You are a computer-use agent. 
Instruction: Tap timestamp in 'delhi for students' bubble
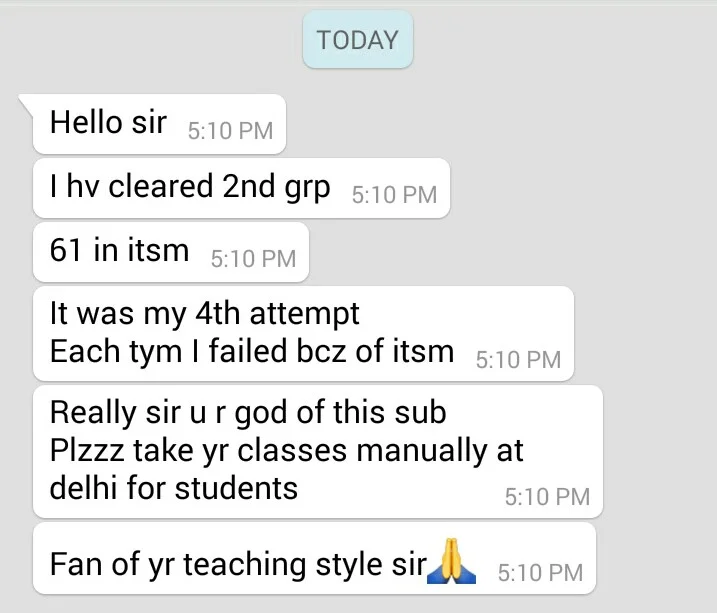[547, 497]
